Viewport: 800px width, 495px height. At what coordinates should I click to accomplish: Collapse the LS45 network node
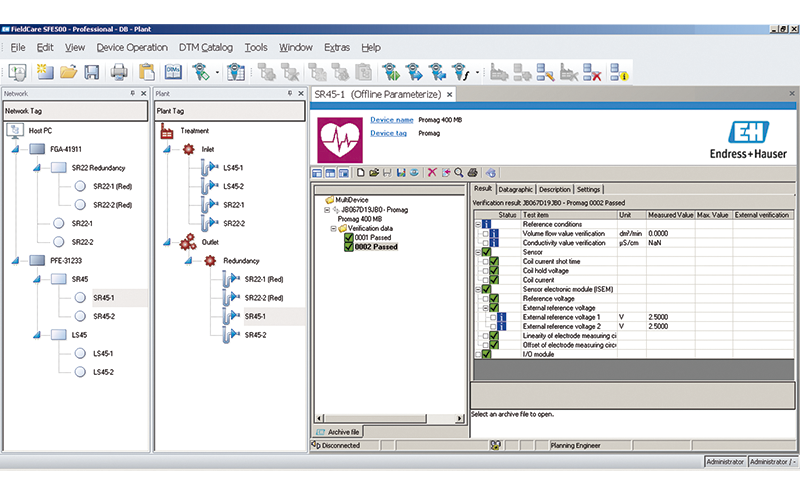[37, 335]
